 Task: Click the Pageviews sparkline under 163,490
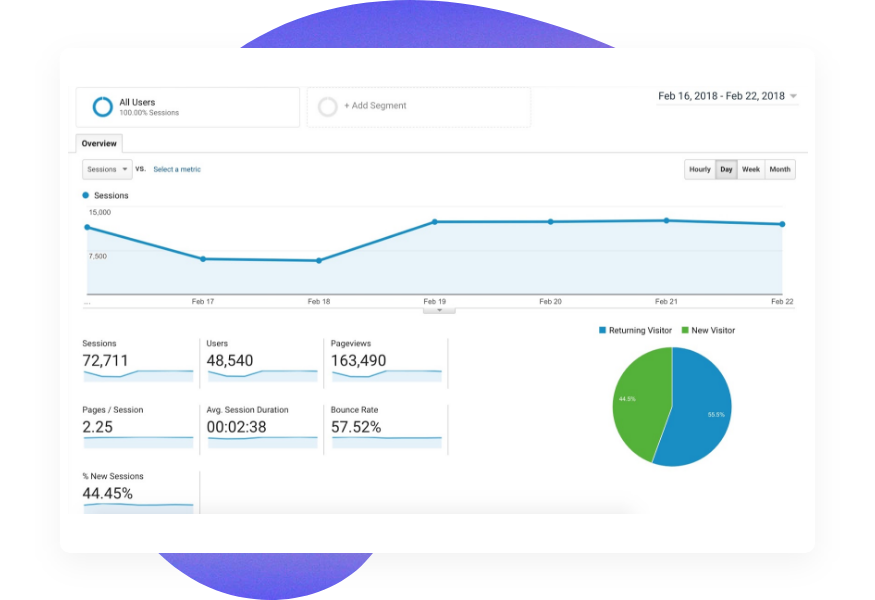coord(387,376)
